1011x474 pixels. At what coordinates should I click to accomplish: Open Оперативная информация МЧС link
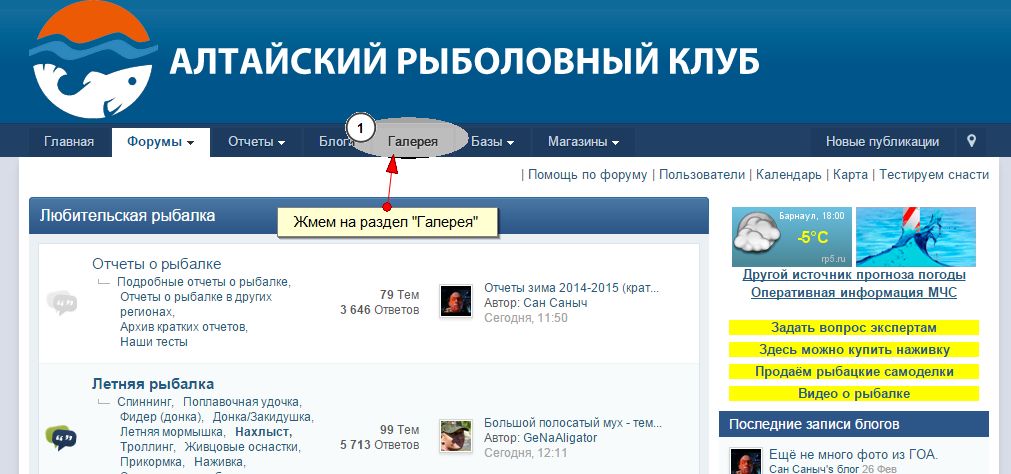[x=854, y=293]
